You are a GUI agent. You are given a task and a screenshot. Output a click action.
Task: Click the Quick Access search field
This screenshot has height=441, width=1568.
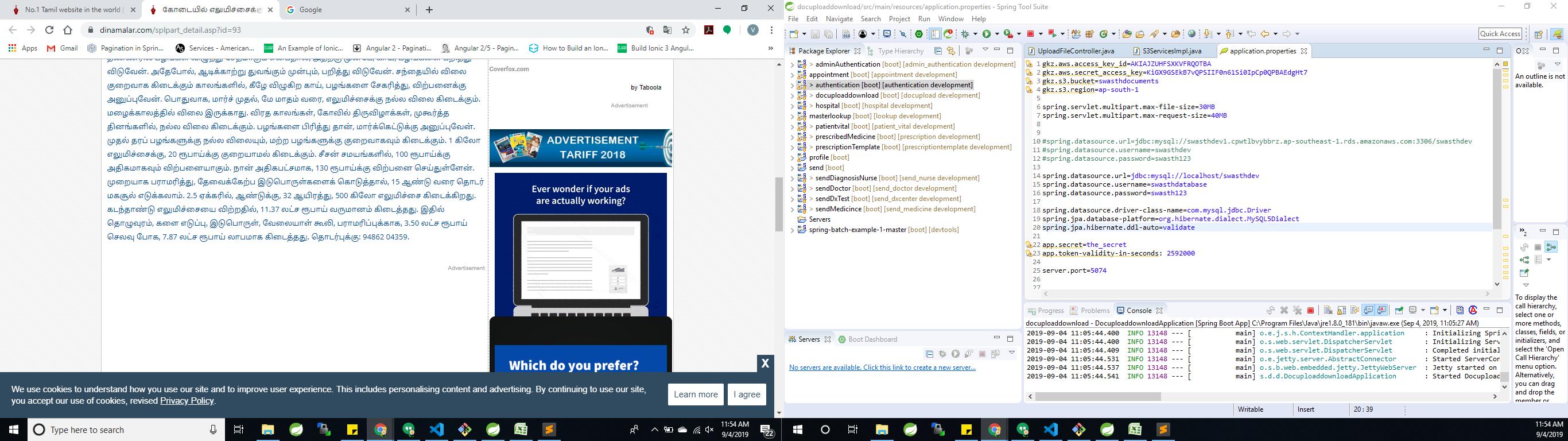click(x=1500, y=34)
